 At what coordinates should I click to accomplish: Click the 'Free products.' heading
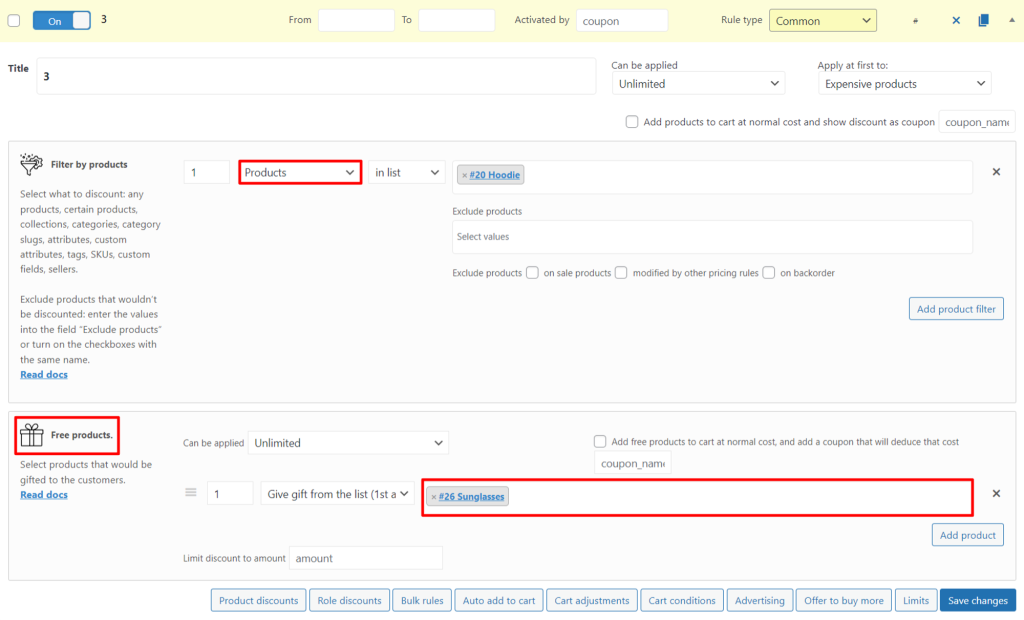click(82, 435)
